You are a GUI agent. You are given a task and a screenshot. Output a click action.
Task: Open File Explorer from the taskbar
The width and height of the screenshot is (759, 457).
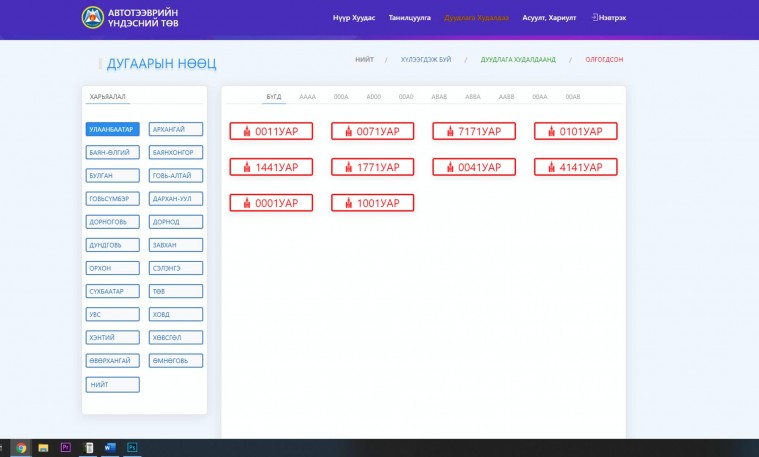point(43,448)
